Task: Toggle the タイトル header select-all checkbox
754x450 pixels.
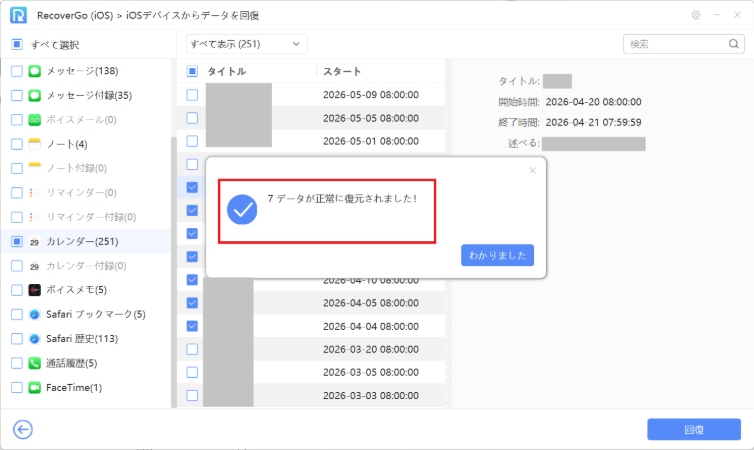Action: coord(192,71)
